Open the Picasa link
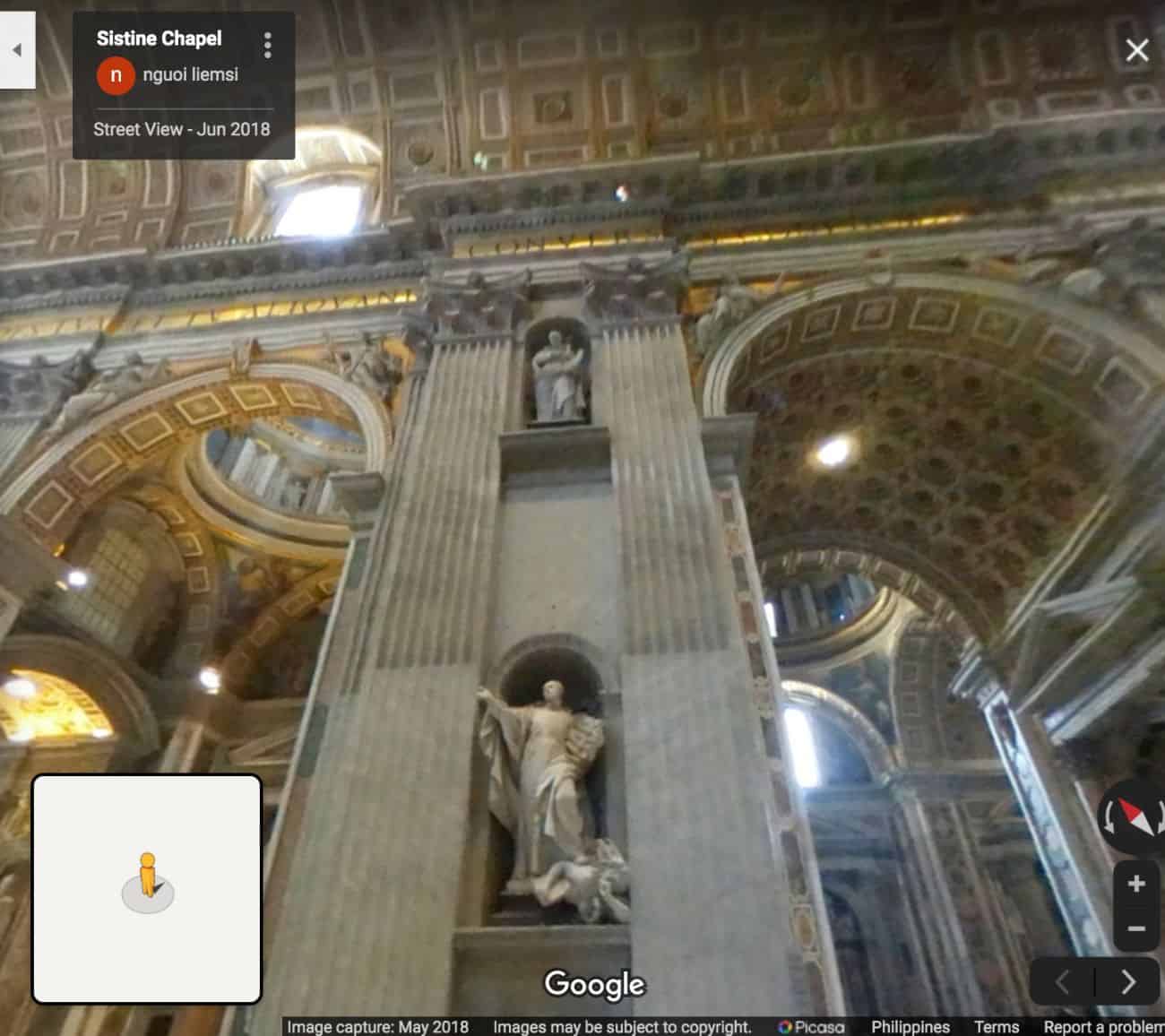The width and height of the screenshot is (1165, 1036). coord(811,1027)
